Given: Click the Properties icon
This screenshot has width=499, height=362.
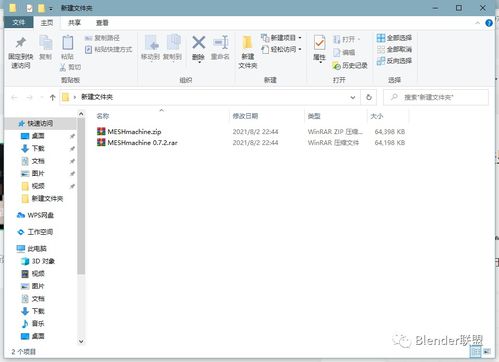Looking at the screenshot, I should (x=319, y=43).
